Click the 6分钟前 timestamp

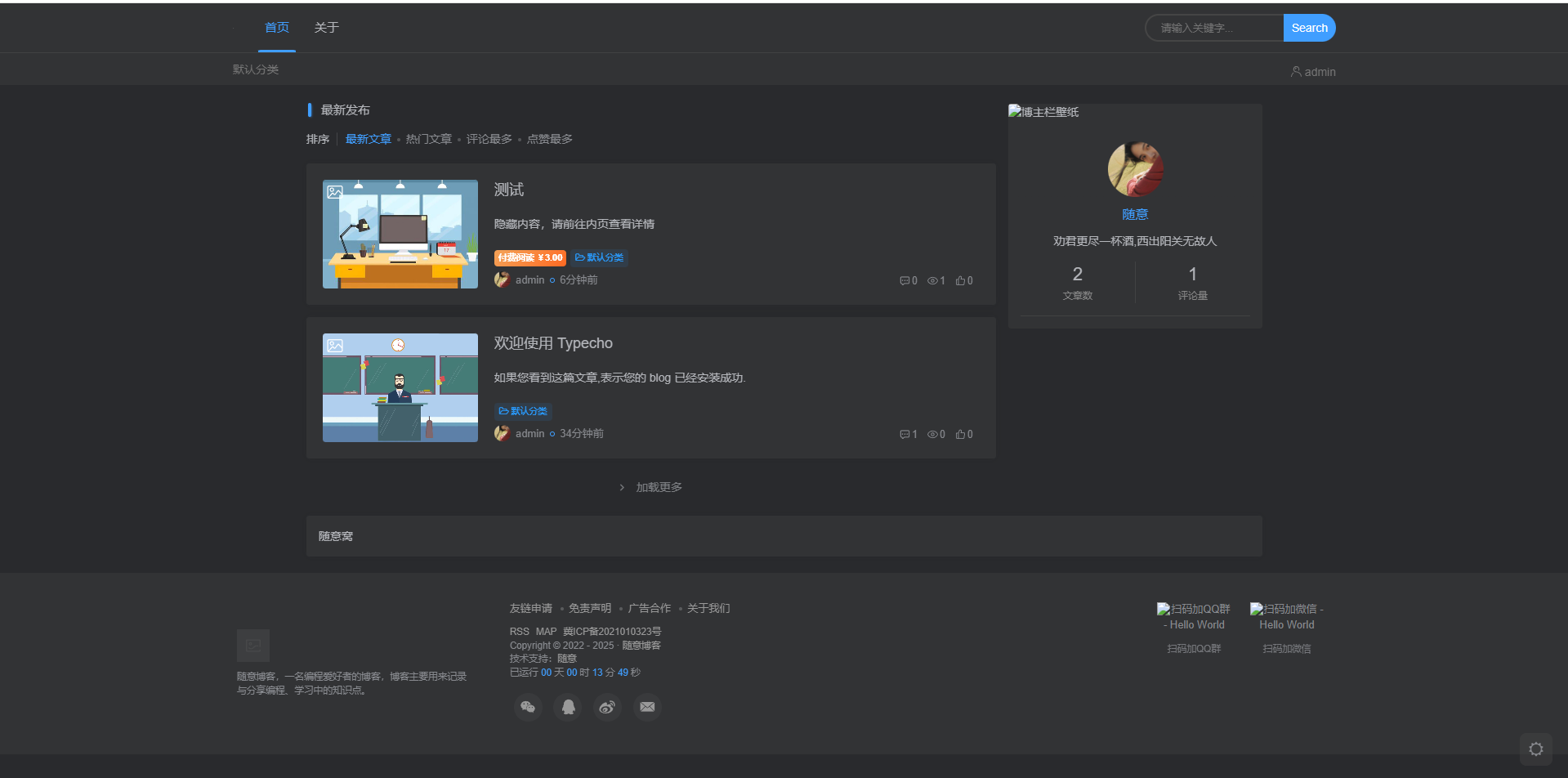click(579, 279)
